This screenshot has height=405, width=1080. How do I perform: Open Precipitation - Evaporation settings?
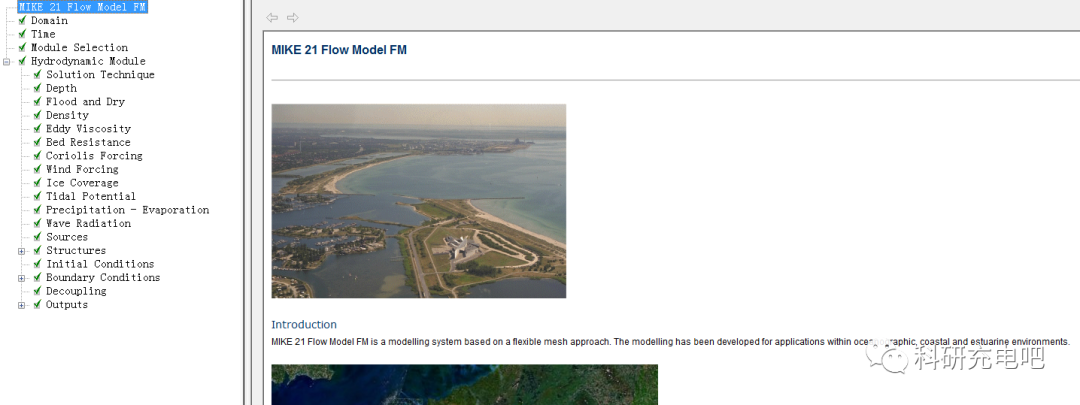[x=127, y=210]
